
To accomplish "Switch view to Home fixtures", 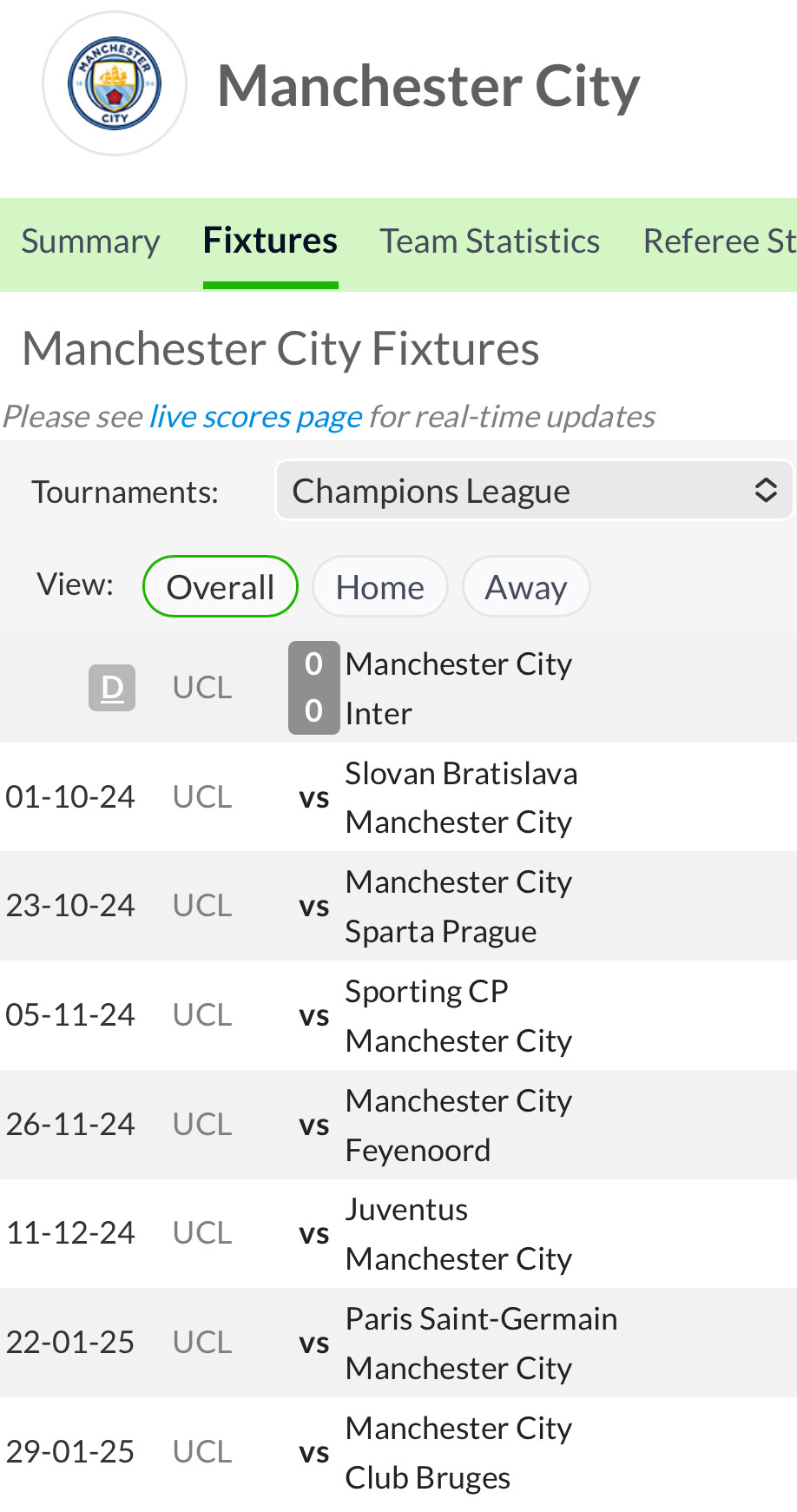I will (x=379, y=587).
